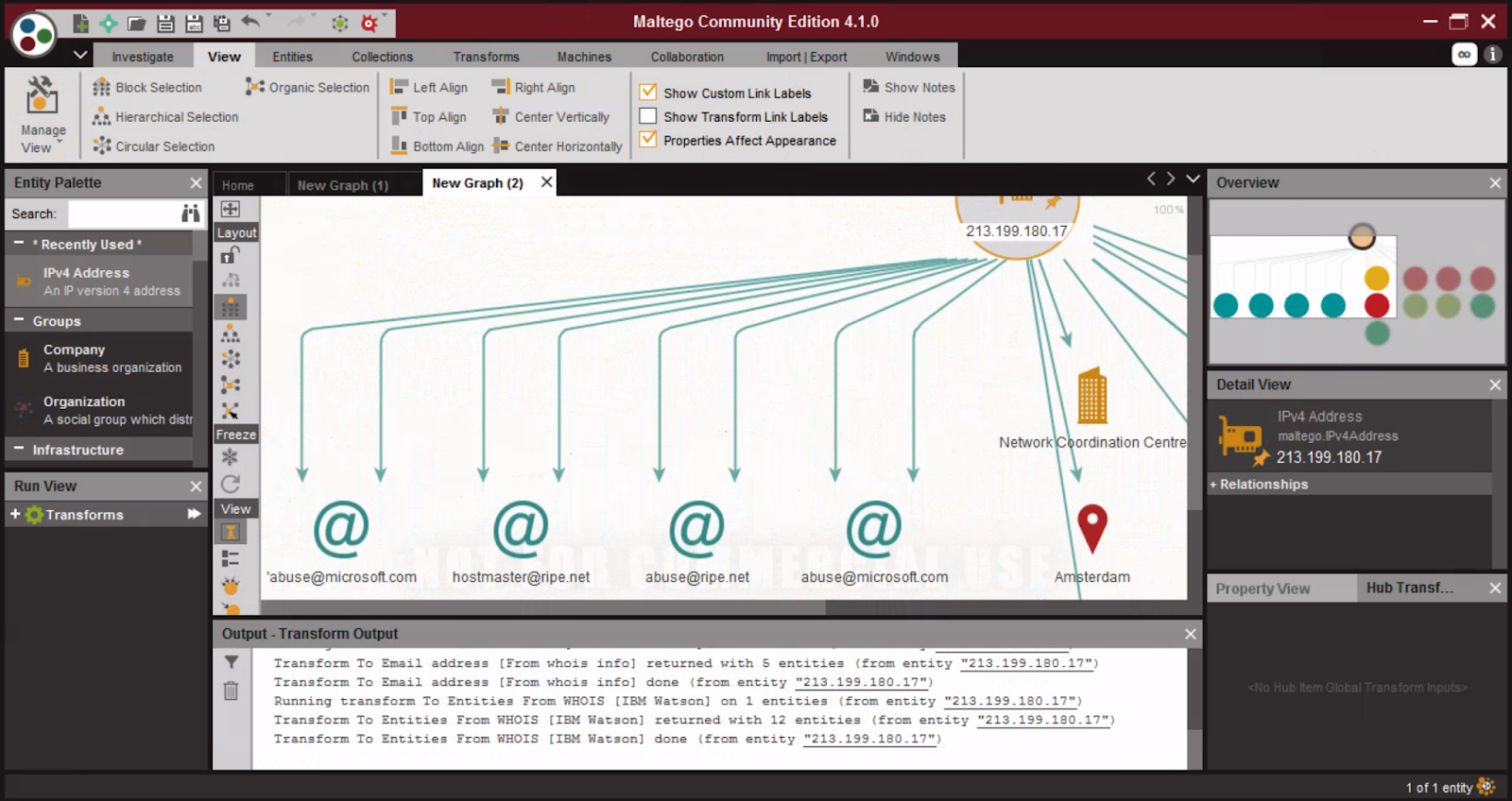
Task: Open the Collections ribbon tab
Action: click(383, 57)
